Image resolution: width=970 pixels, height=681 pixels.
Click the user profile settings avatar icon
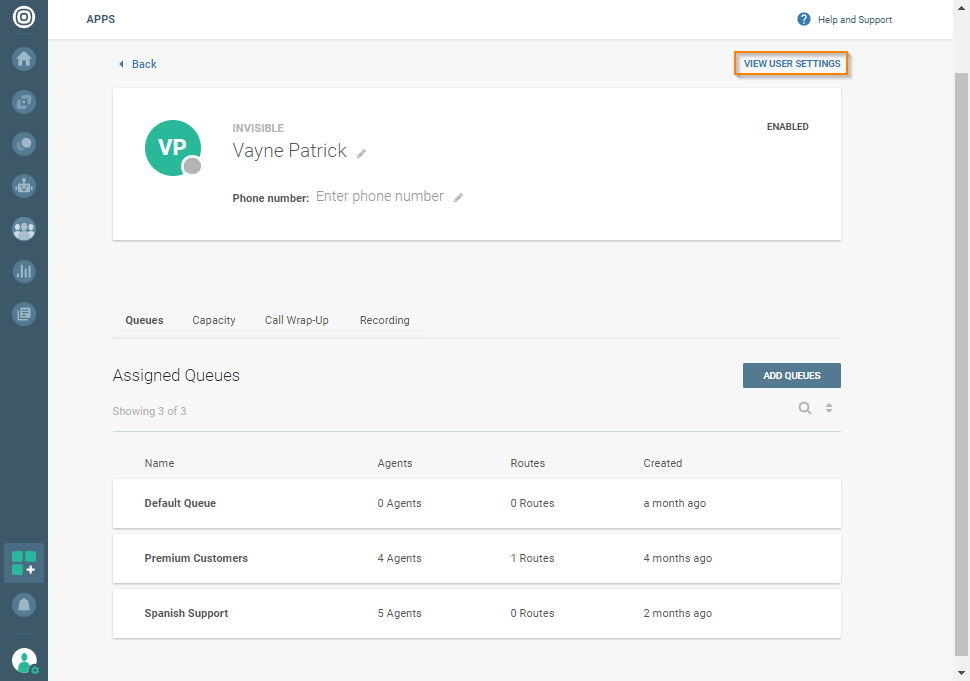point(24,660)
